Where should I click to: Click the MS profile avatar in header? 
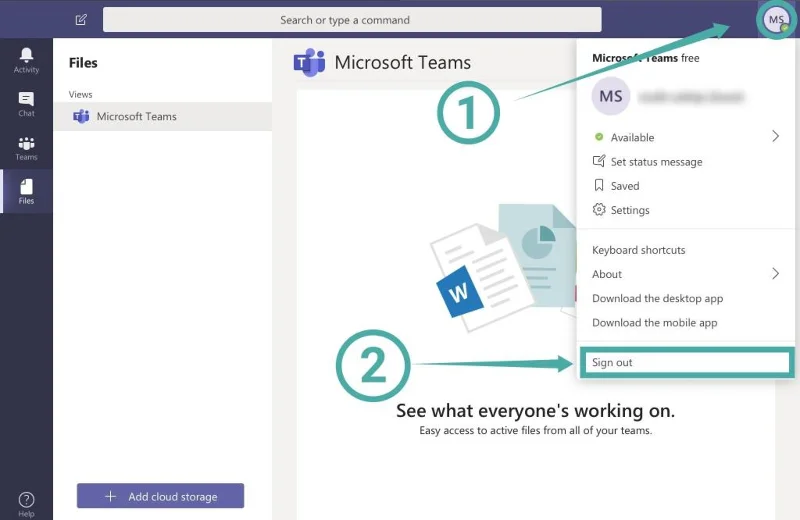click(x=776, y=20)
